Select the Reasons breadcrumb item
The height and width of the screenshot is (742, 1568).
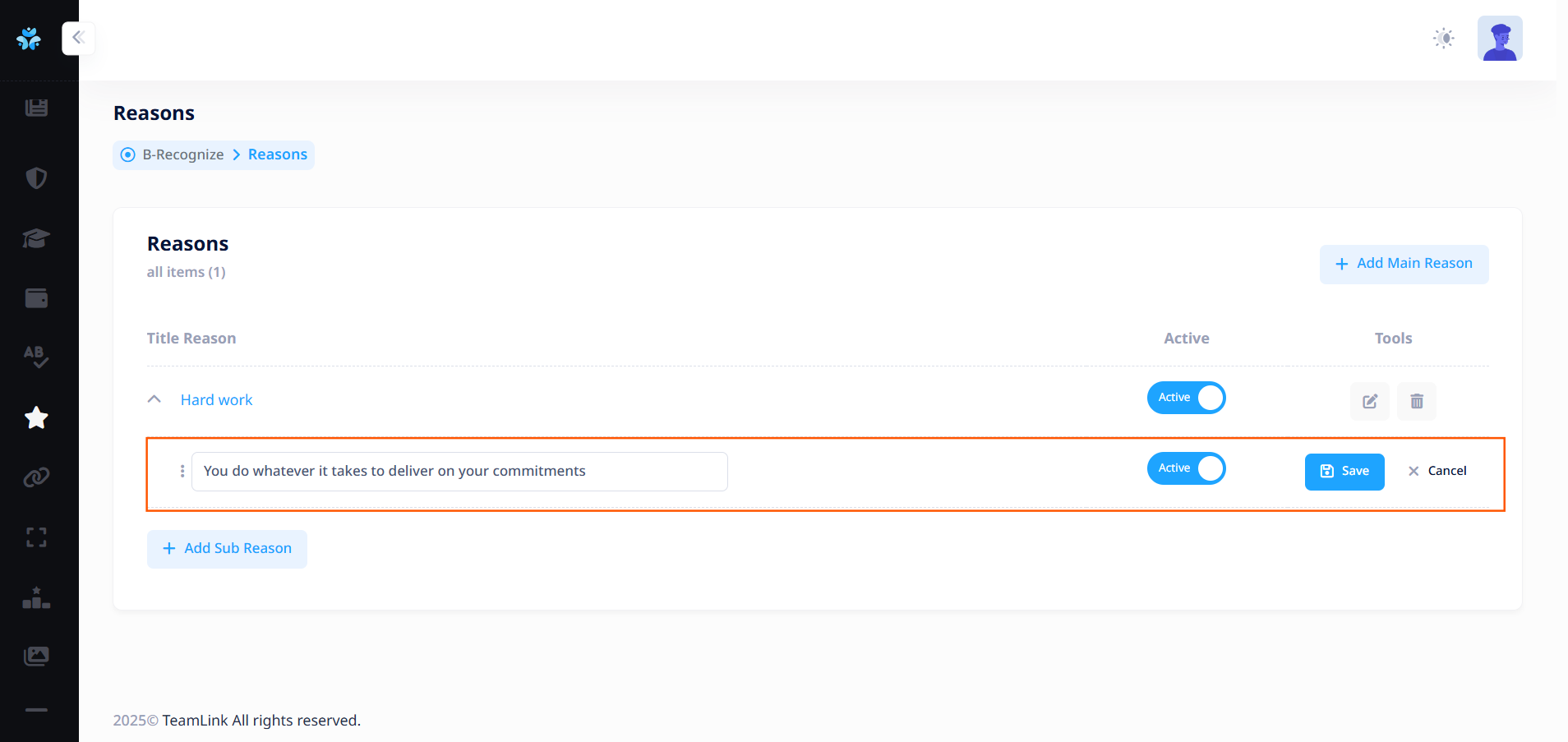point(278,154)
